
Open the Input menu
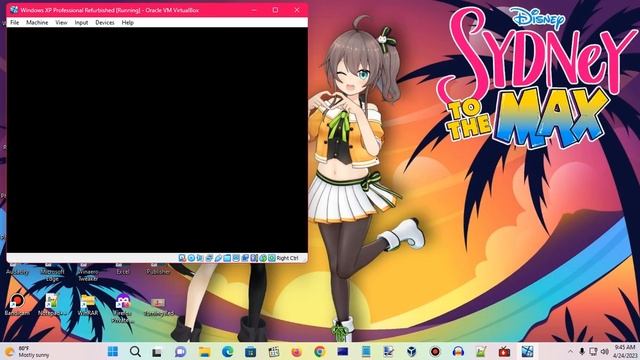coord(81,22)
